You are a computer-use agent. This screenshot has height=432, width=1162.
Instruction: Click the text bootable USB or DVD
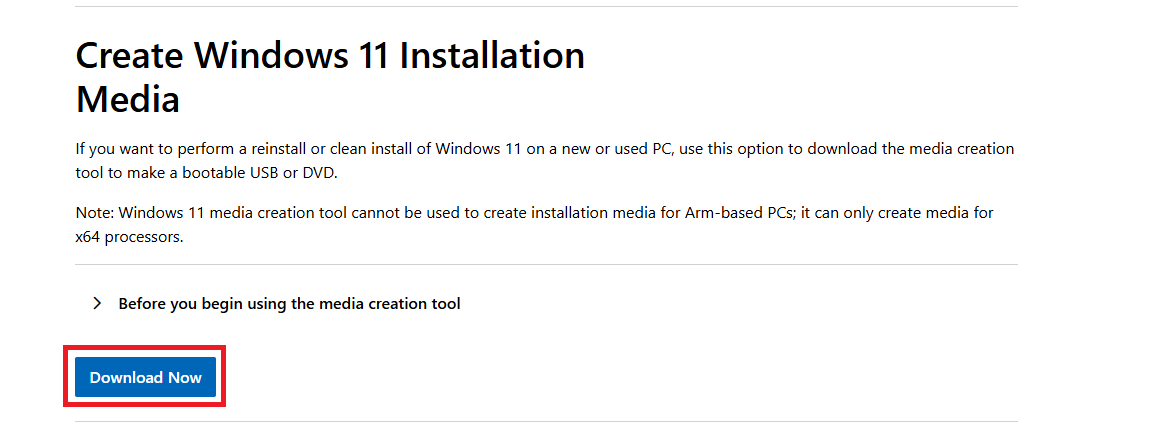[x=295, y=174]
